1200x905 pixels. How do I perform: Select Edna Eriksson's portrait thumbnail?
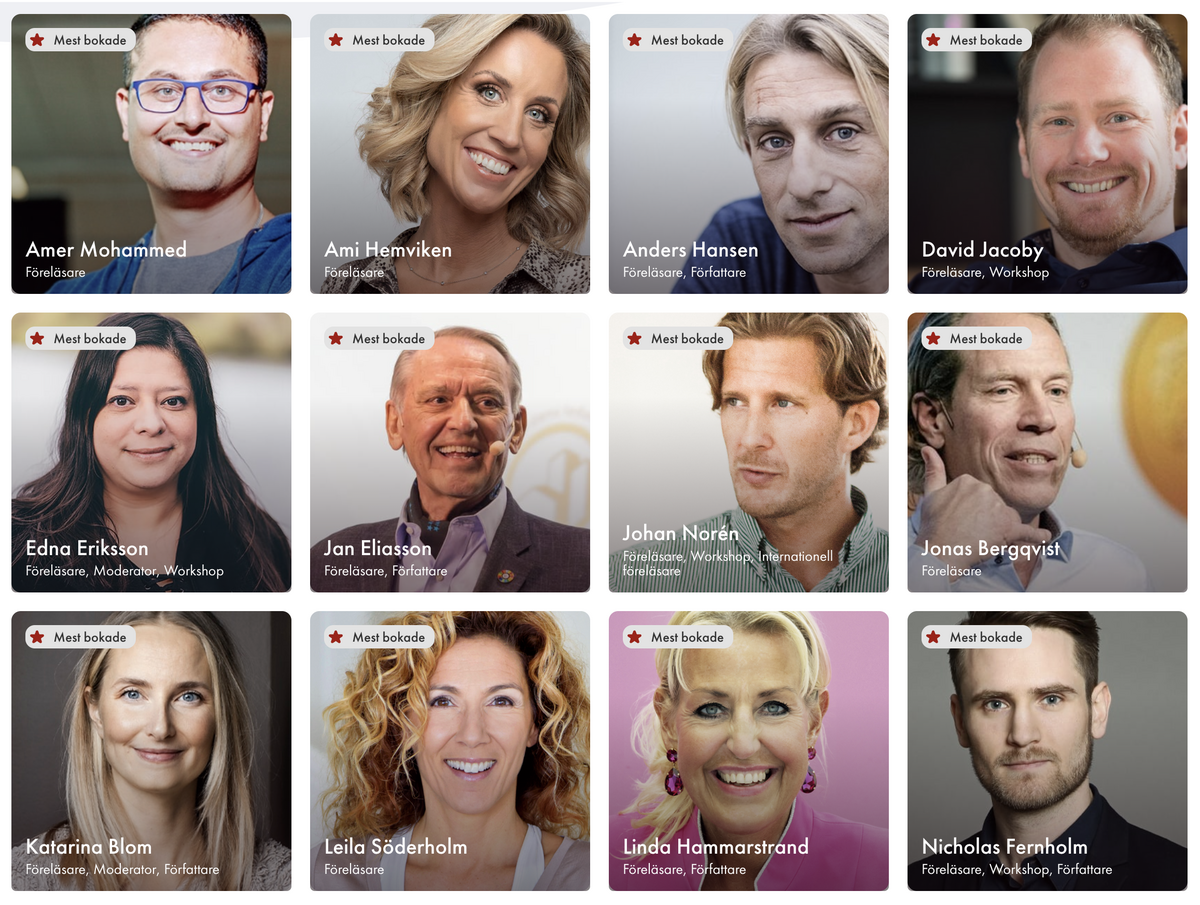pos(151,452)
